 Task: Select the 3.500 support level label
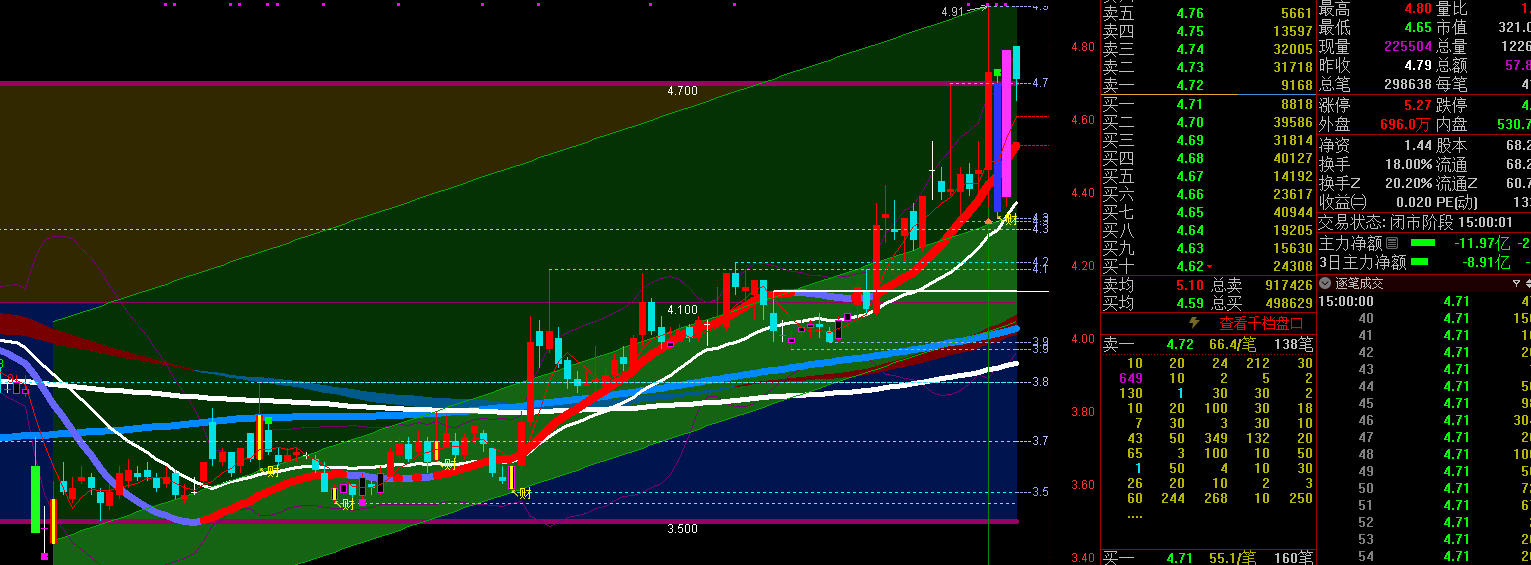pos(682,529)
